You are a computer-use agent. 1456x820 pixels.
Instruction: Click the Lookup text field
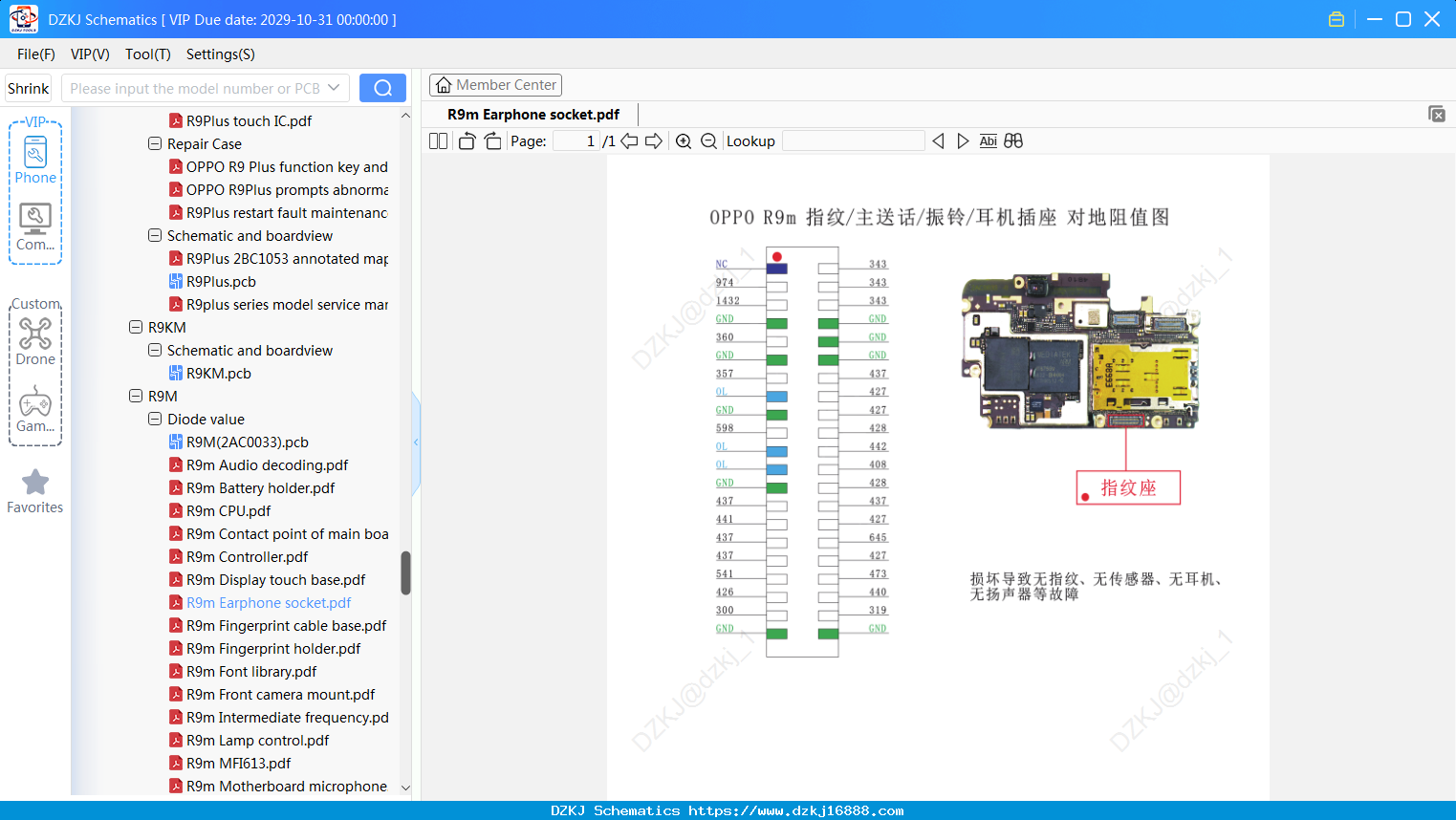pyautogui.click(x=854, y=141)
